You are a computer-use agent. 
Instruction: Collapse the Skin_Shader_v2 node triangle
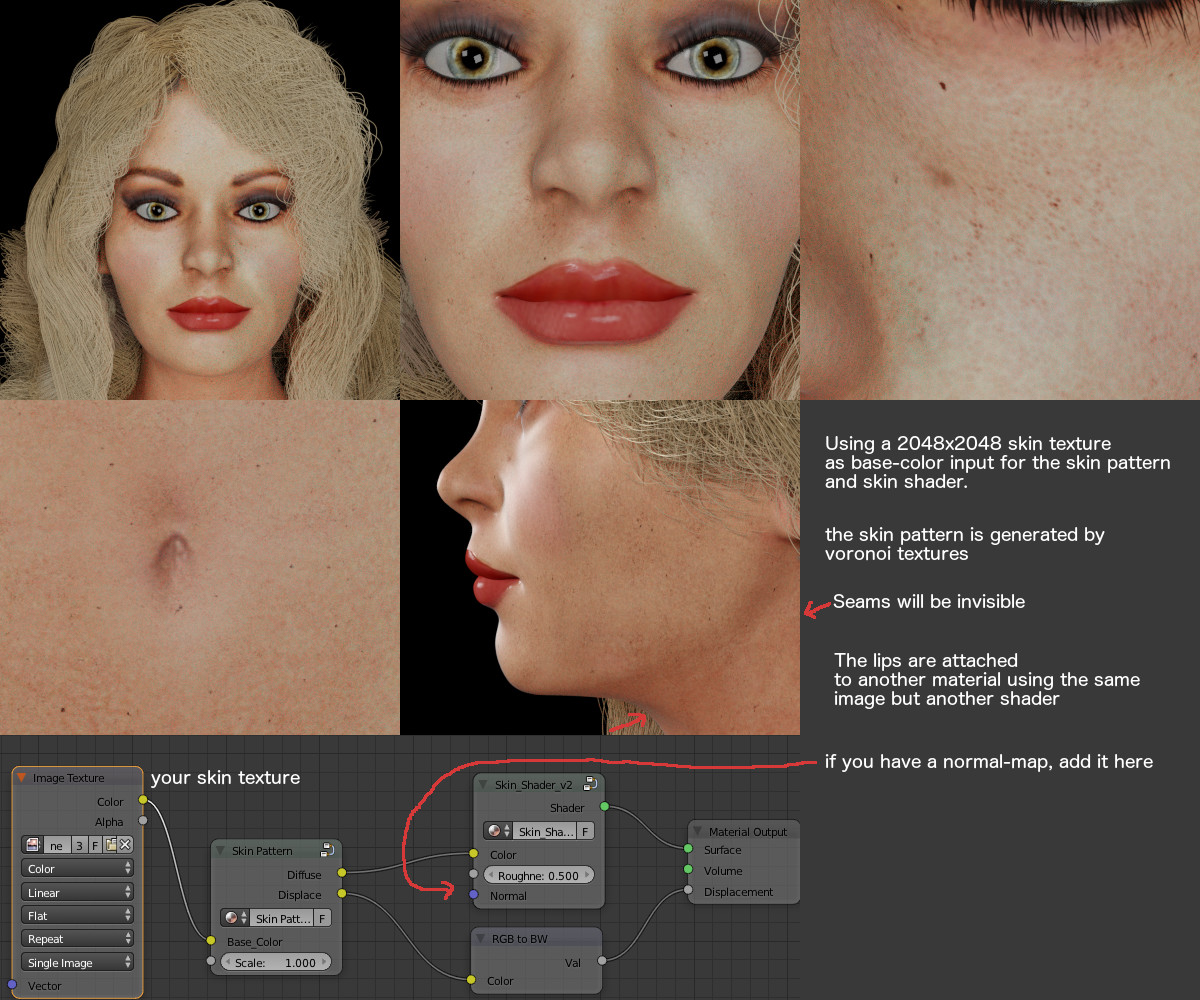point(483,785)
